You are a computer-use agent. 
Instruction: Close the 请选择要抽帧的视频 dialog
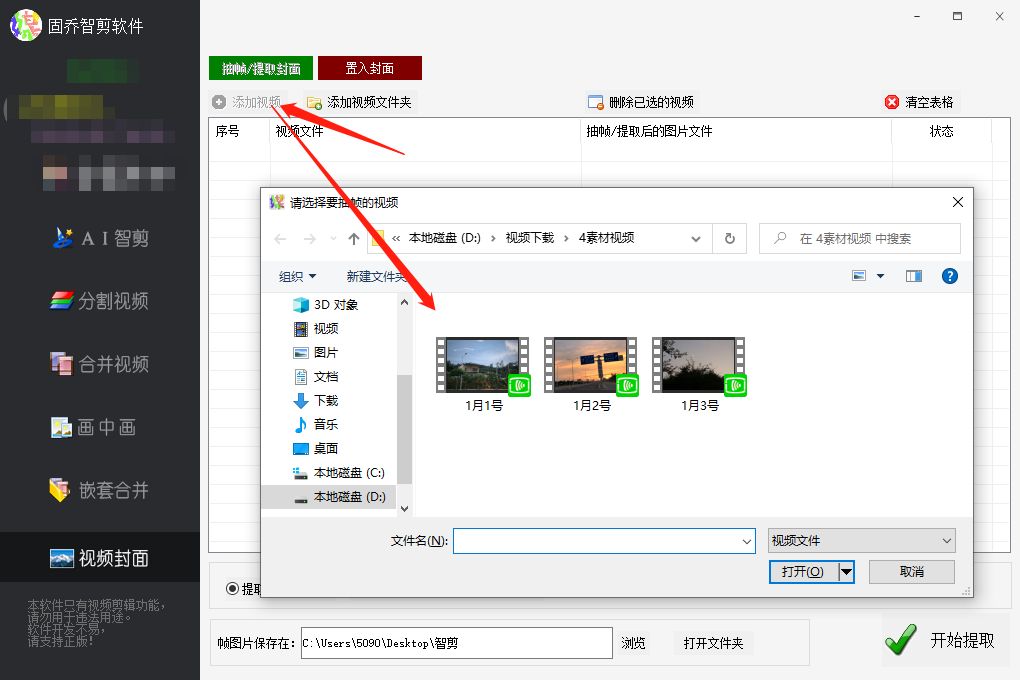tap(958, 202)
